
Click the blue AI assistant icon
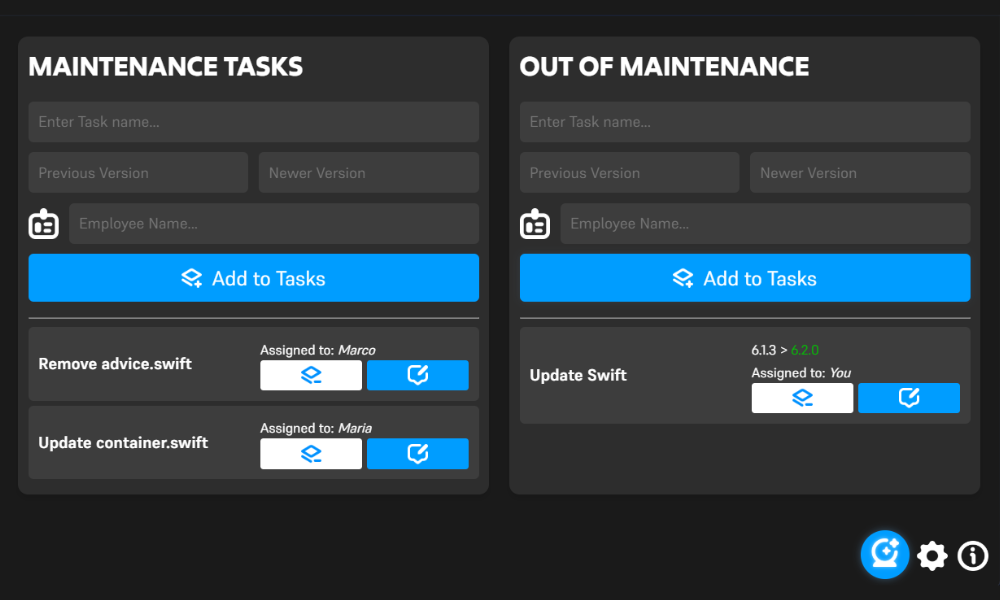885,554
